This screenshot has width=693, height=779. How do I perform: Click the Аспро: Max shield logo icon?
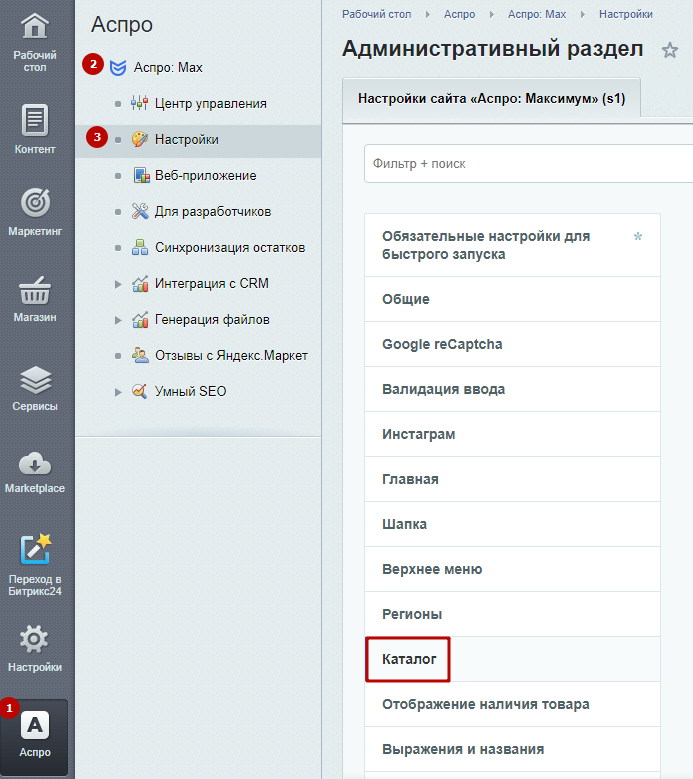[x=118, y=68]
